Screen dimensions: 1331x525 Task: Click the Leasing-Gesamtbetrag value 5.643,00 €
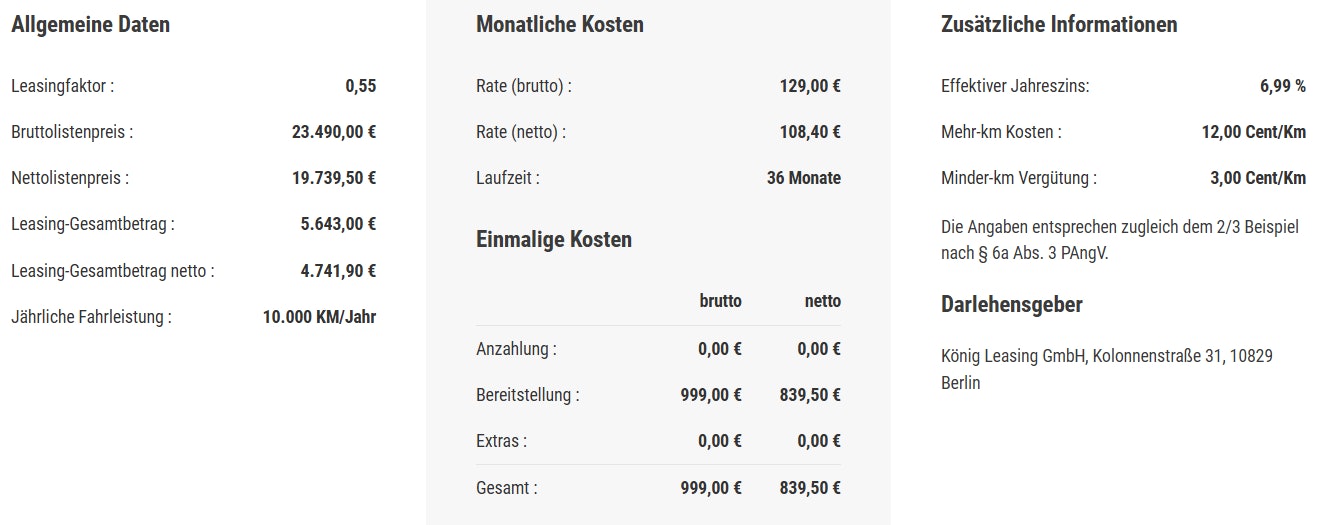coord(338,224)
